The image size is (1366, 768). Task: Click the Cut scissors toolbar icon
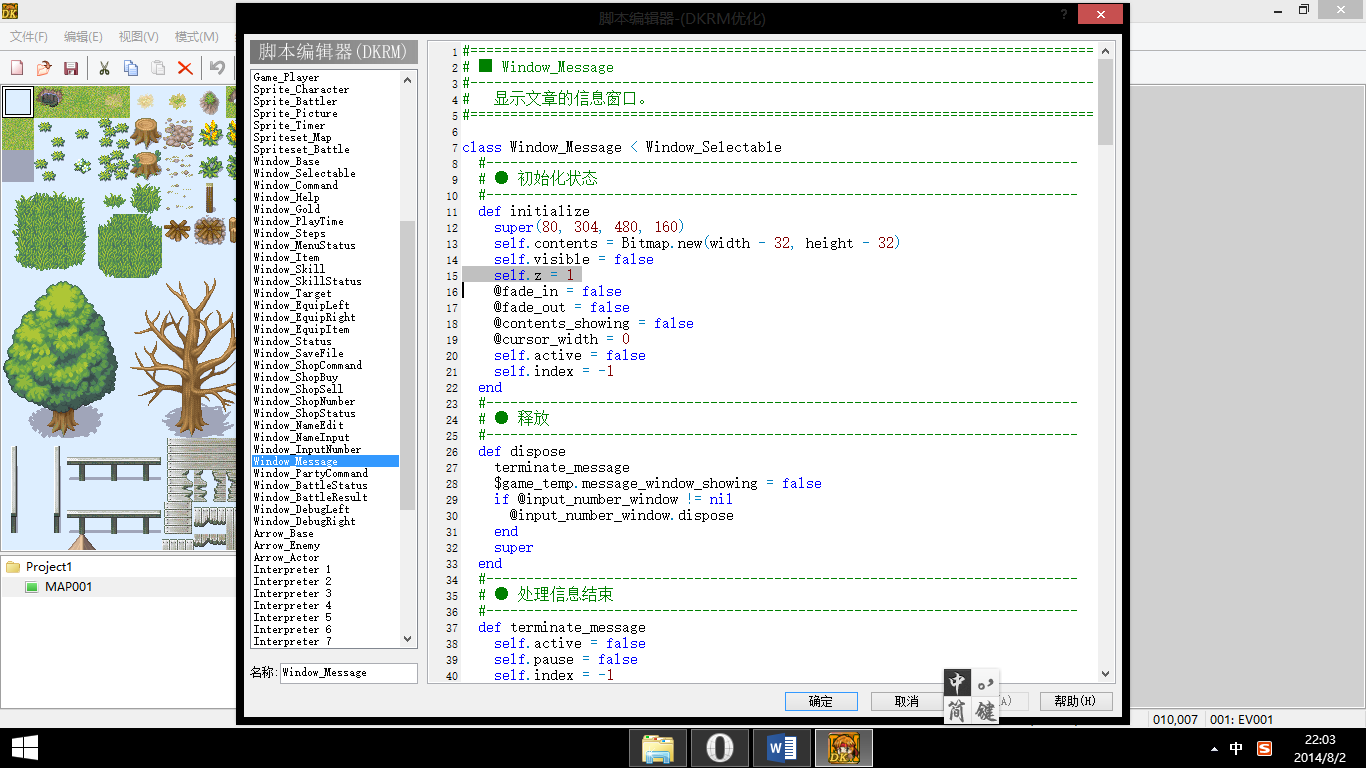[x=104, y=68]
